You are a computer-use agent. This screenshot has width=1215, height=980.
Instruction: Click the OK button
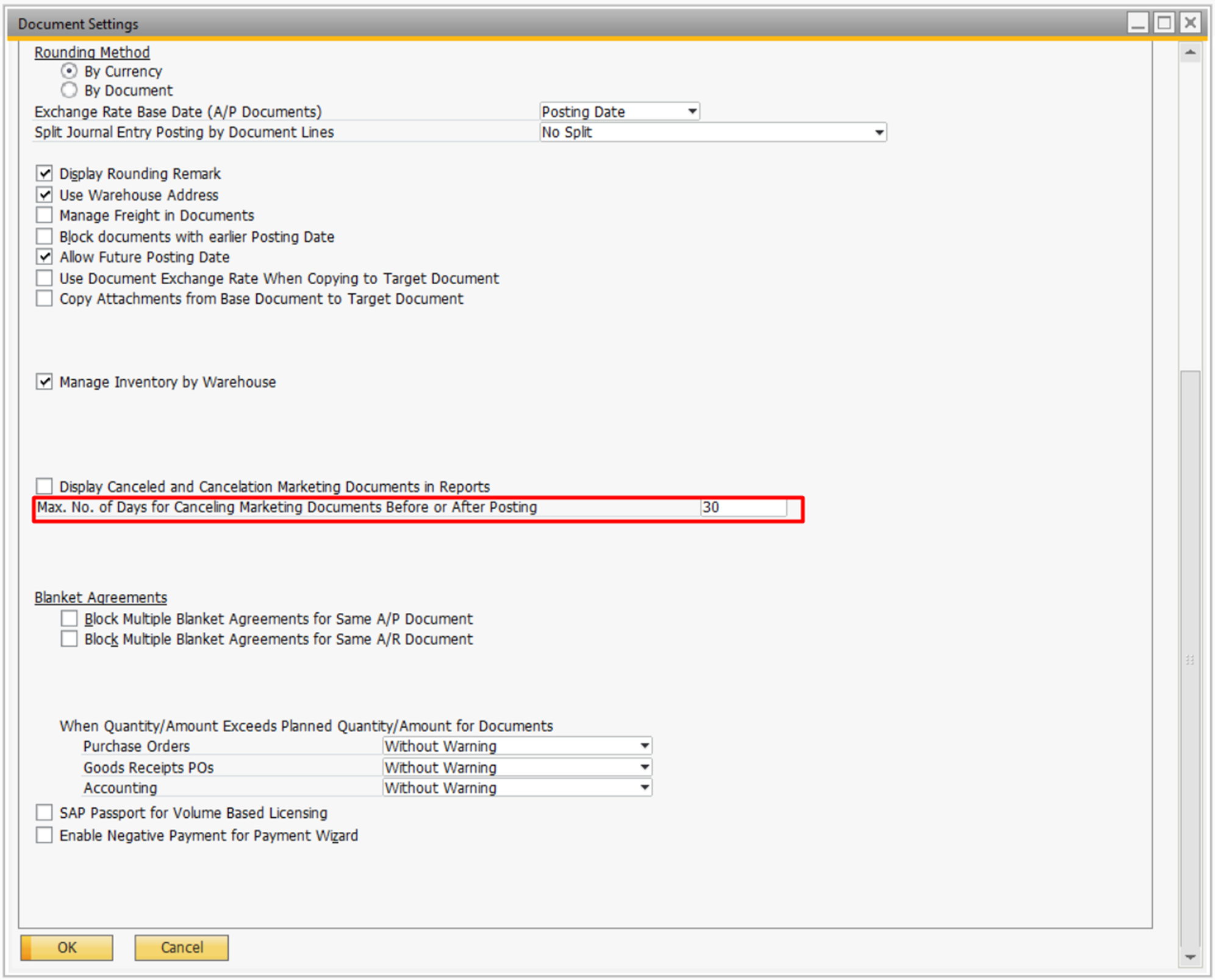pos(67,947)
